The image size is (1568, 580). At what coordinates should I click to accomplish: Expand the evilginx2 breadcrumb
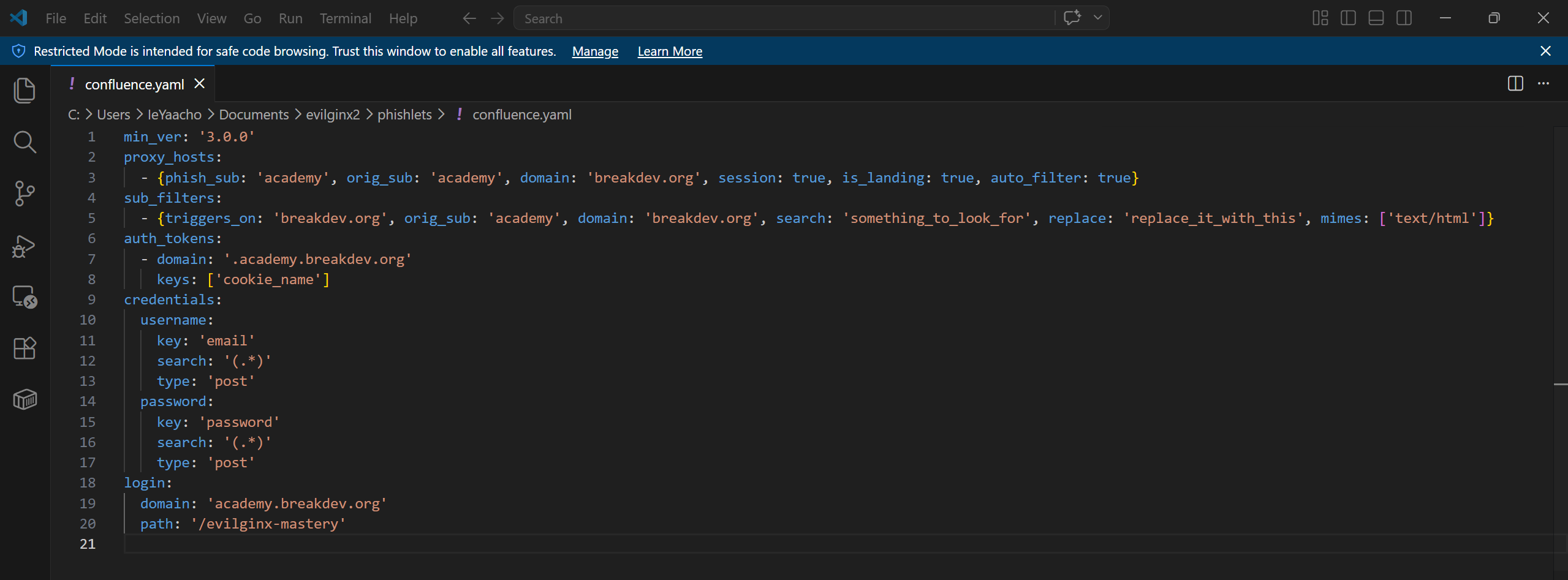pos(333,115)
